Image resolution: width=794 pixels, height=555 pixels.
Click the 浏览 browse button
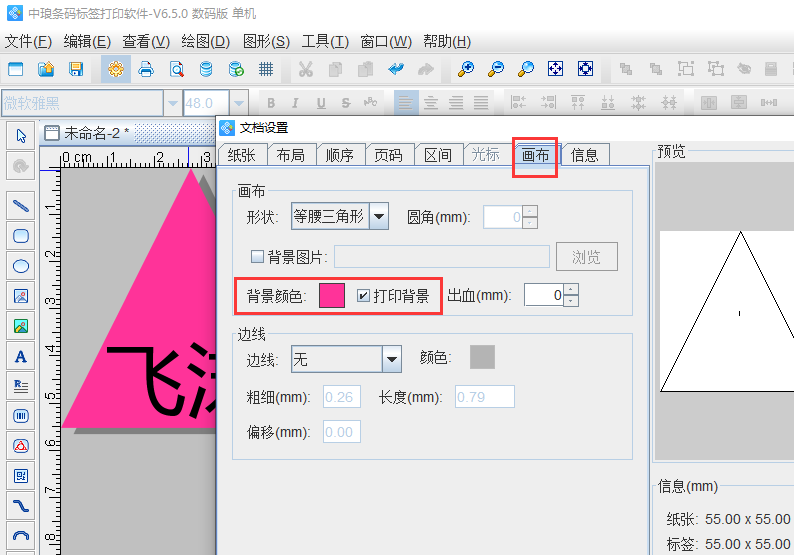tap(586, 257)
